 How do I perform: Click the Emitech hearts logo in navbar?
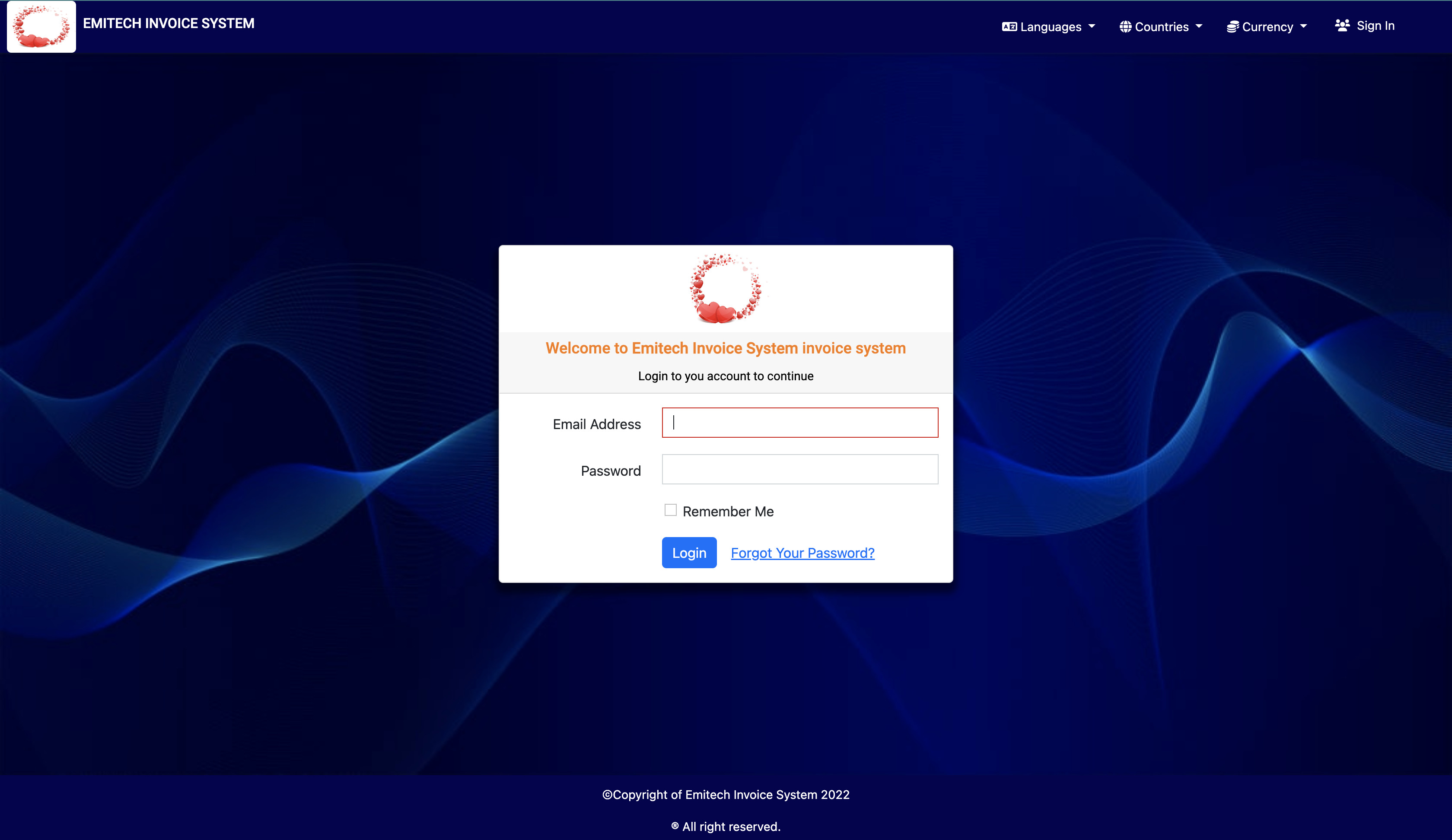(41, 26)
